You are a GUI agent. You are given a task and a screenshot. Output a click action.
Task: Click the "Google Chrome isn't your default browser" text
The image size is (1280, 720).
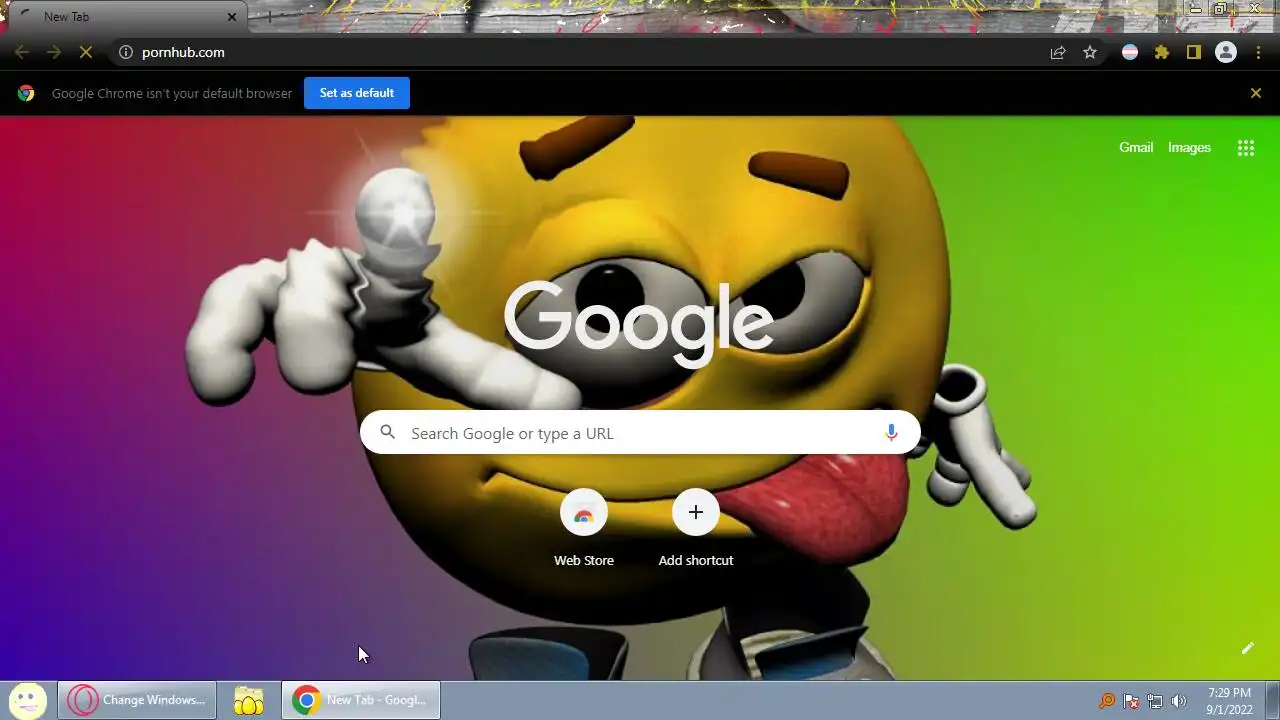point(172,93)
